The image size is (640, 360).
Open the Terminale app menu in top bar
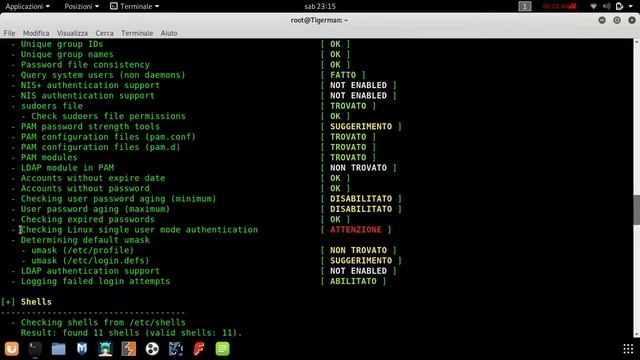coord(135,6)
